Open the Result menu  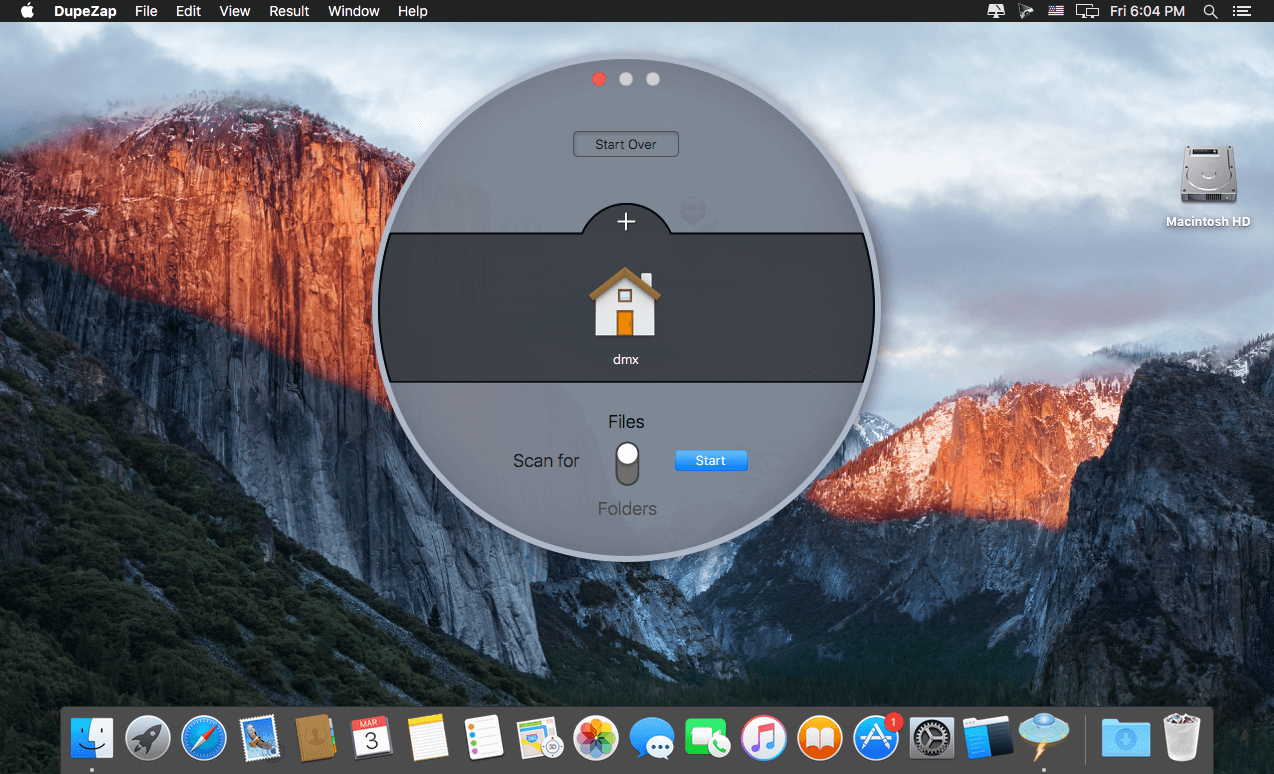pos(289,11)
